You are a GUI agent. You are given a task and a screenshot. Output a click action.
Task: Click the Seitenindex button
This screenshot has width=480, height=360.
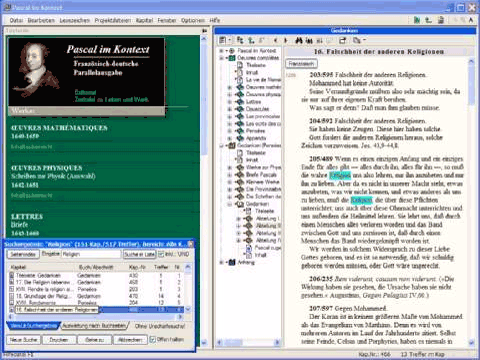point(23,254)
